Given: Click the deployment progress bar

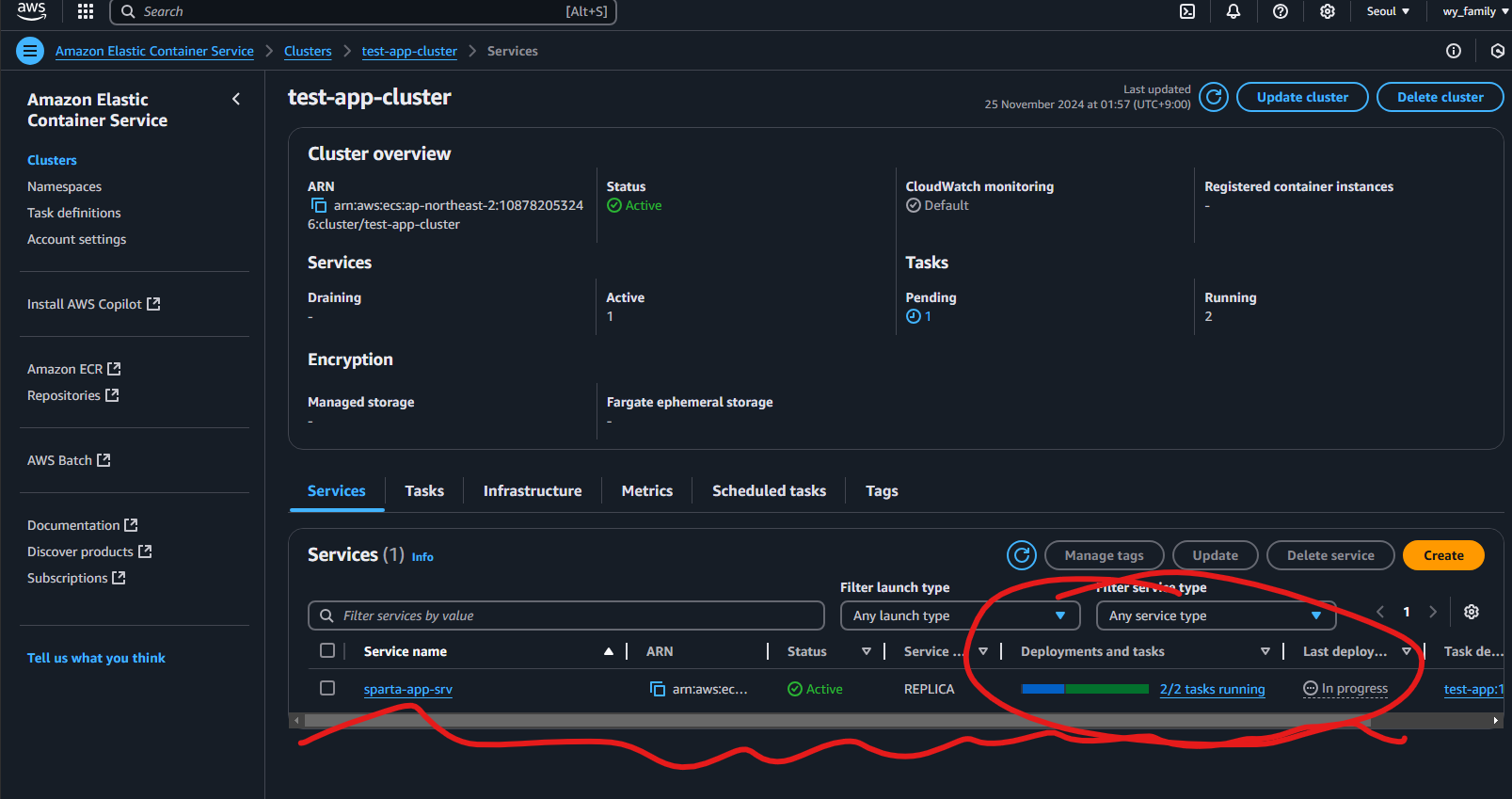Looking at the screenshot, I should coord(1085,689).
